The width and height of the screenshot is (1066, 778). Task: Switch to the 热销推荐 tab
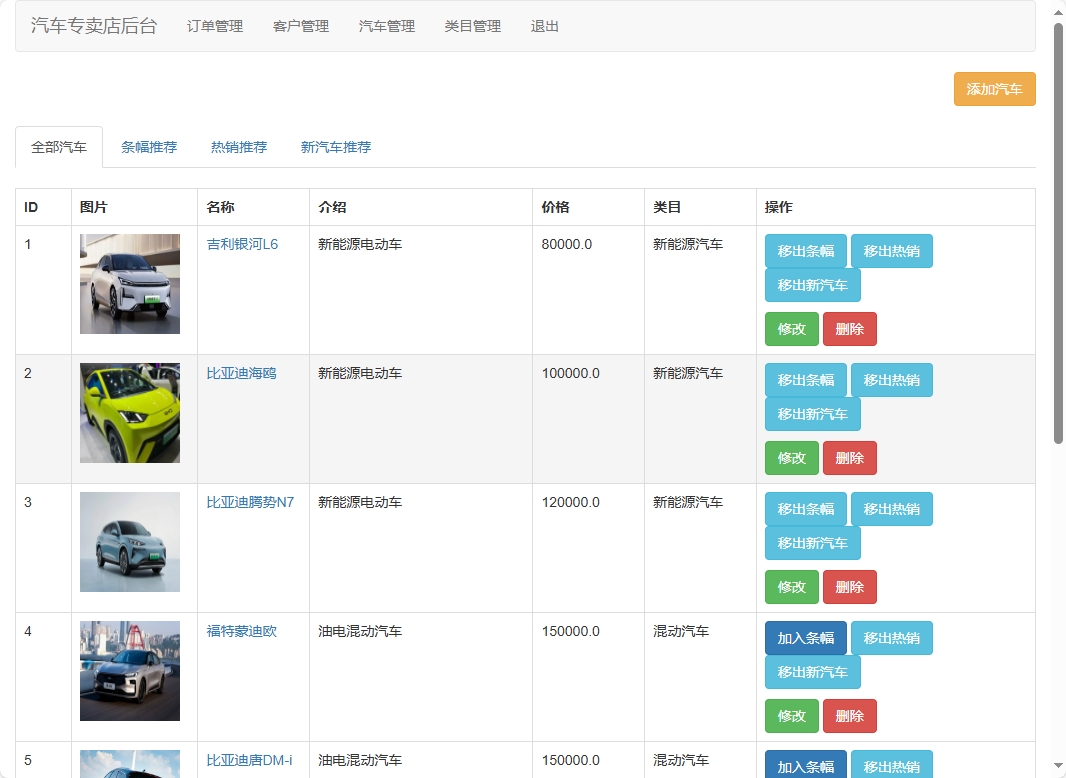click(239, 147)
